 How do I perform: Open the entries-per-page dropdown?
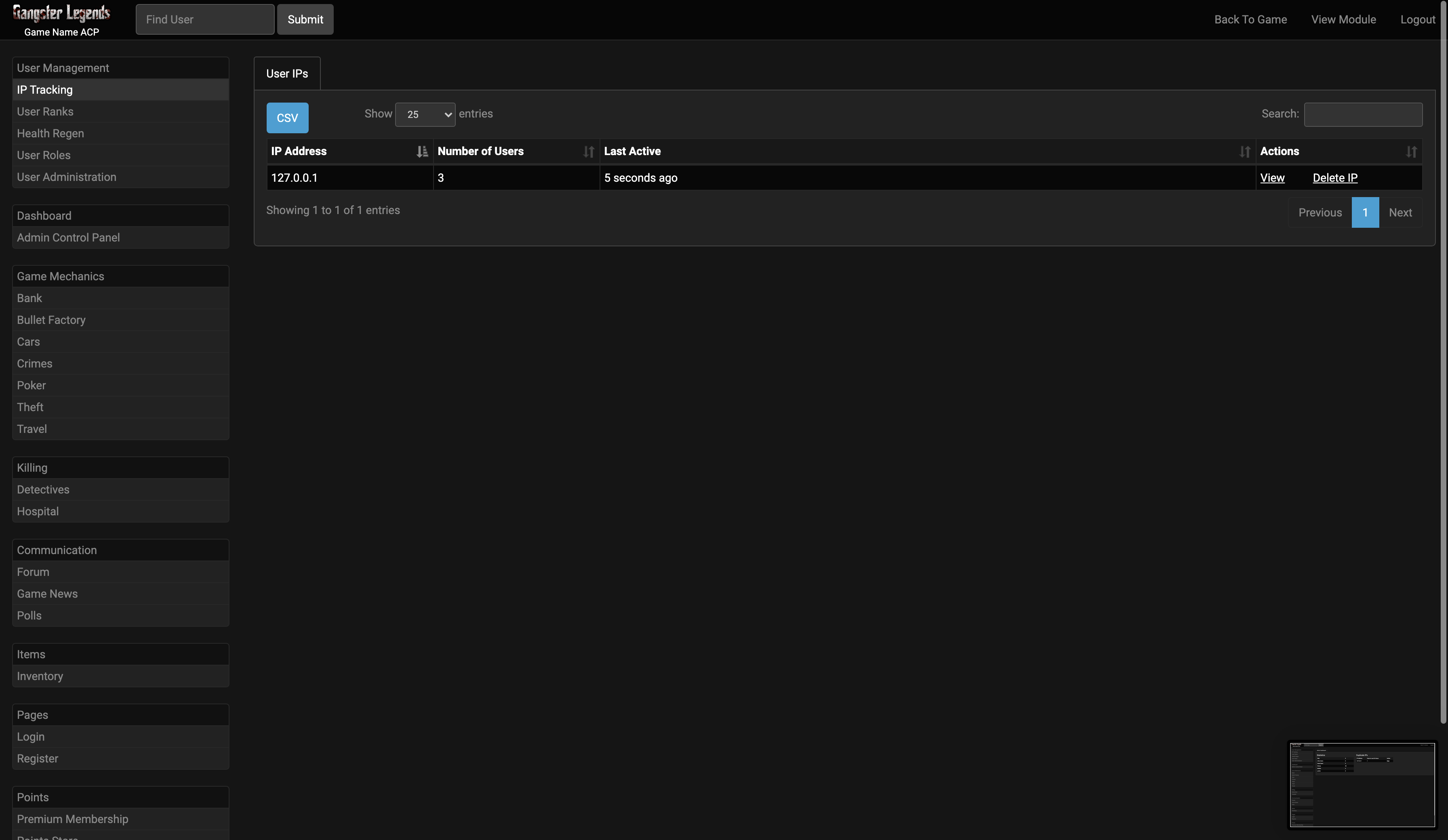(425, 114)
